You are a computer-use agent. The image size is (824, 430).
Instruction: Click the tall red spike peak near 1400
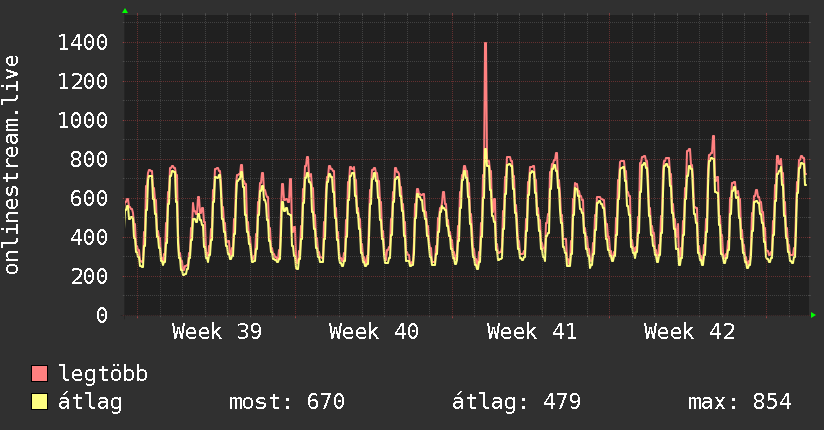(486, 44)
